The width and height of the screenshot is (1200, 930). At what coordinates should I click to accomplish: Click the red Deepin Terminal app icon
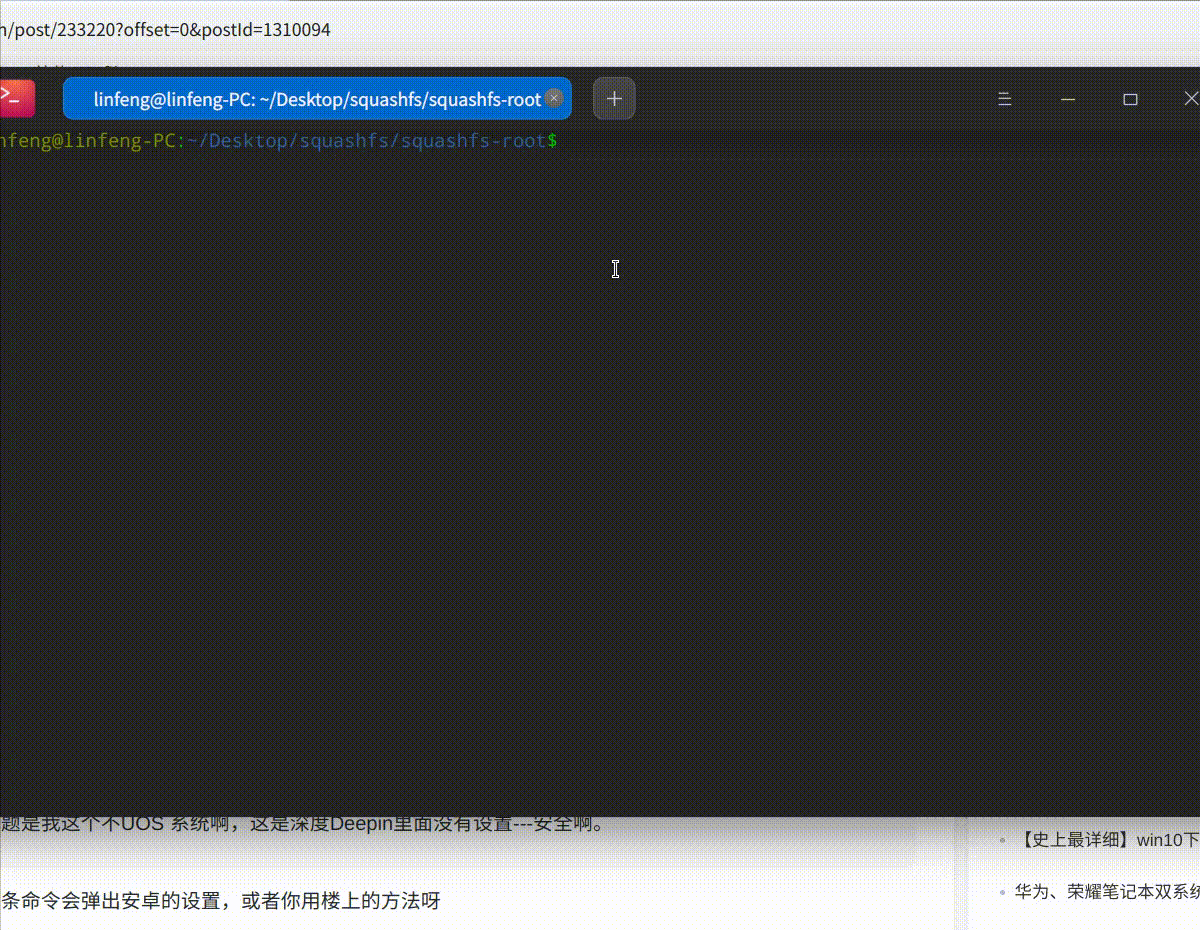pyautogui.click(x=16, y=98)
